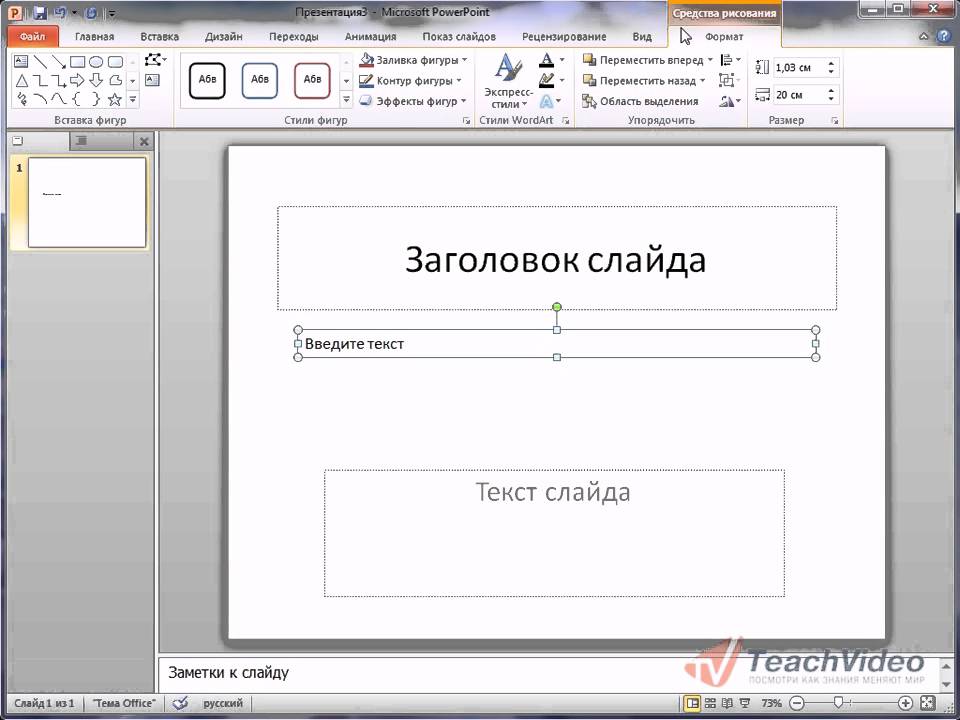Customize Quick Access Toolbar dropdown arrow
Viewport: 960px width, 720px height.
pyautogui.click(x=112, y=13)
